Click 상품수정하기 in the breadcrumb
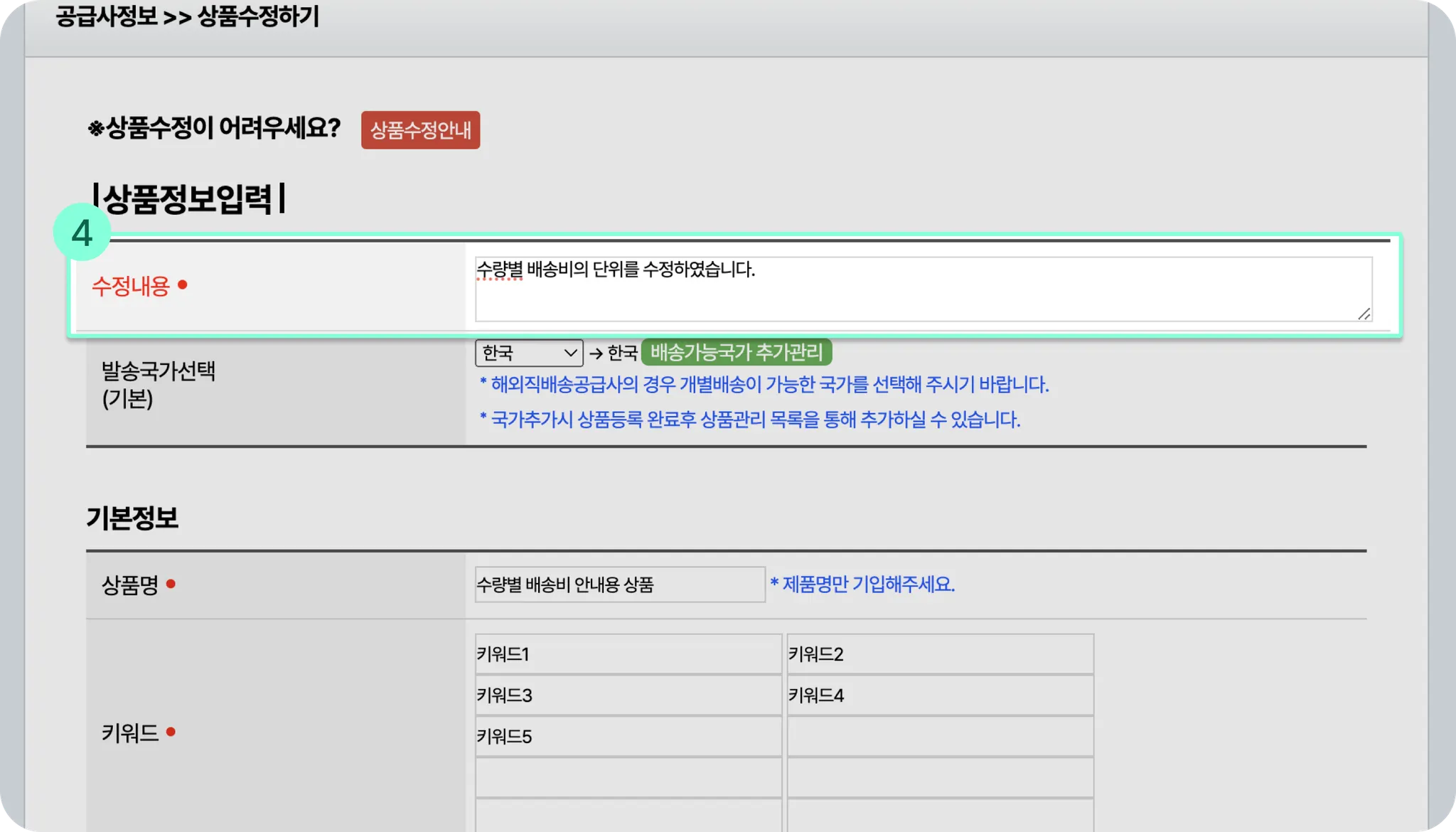The width and height of the screenshot is (1456, 832). [258, 16]
